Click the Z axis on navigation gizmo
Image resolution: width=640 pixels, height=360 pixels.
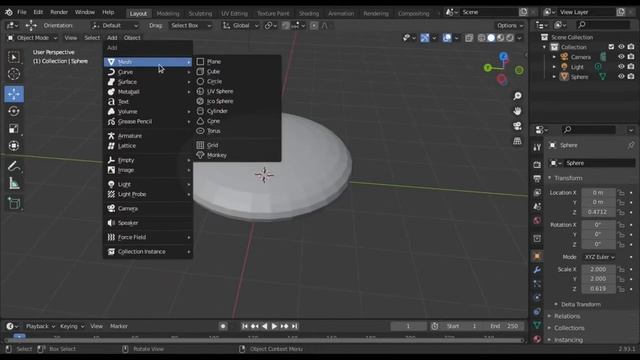(504, 56)
